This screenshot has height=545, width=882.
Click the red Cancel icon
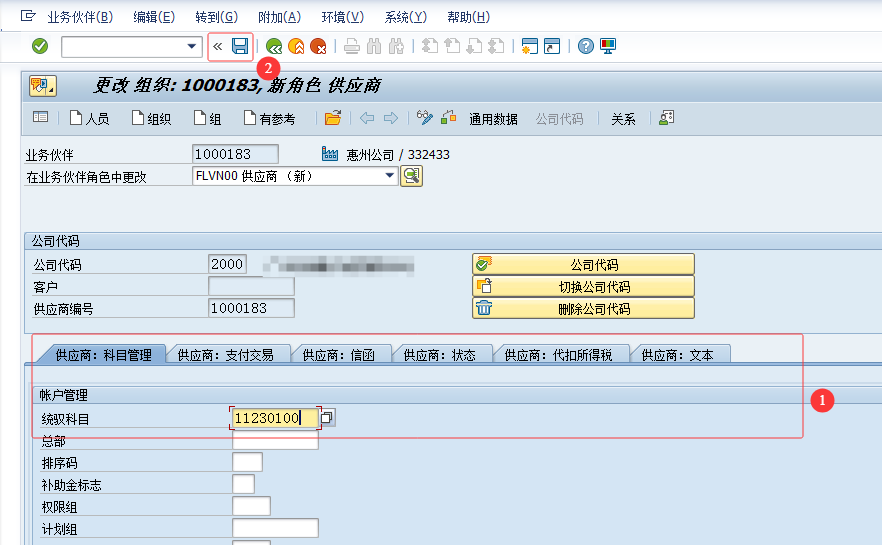[x=318, y=46]
